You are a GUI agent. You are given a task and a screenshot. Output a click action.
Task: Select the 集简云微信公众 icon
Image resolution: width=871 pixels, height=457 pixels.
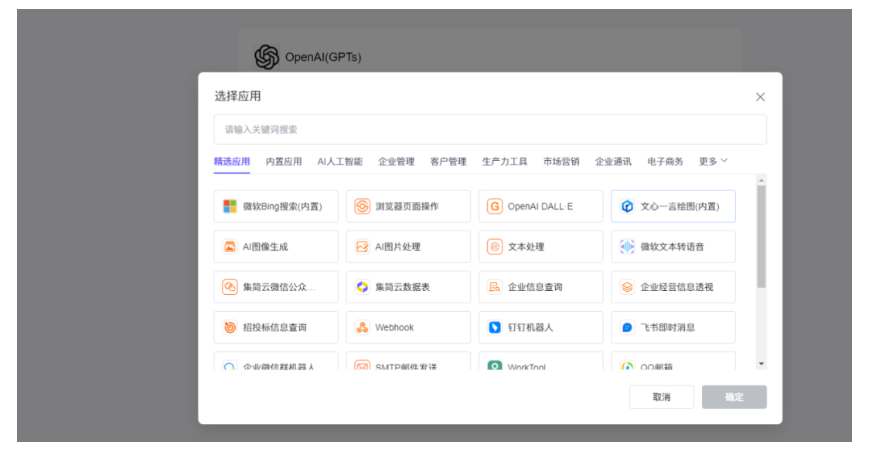coord(230,287)
